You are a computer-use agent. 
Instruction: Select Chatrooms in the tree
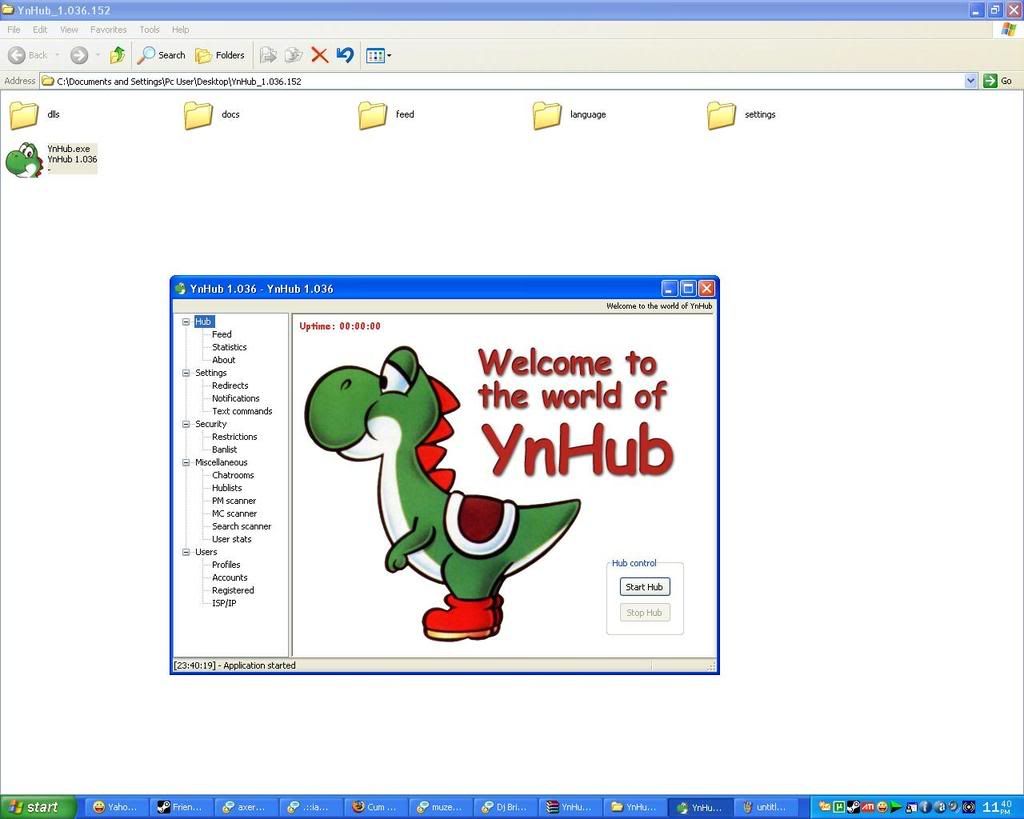[x=233, y=475]
